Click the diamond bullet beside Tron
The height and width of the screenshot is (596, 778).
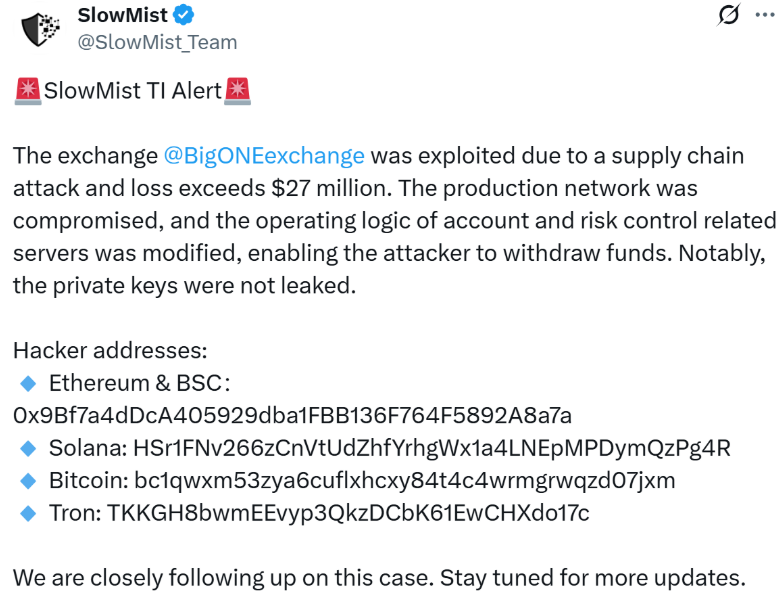(27, 513)
